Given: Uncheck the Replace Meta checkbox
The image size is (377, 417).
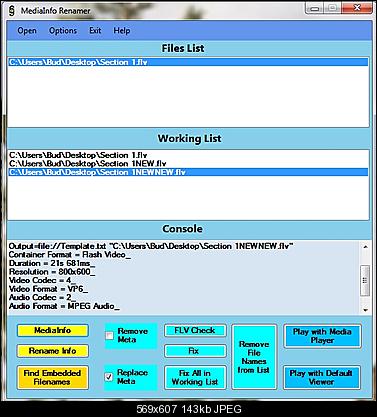Looking at the screenshot, I should [x=109, y=377].
